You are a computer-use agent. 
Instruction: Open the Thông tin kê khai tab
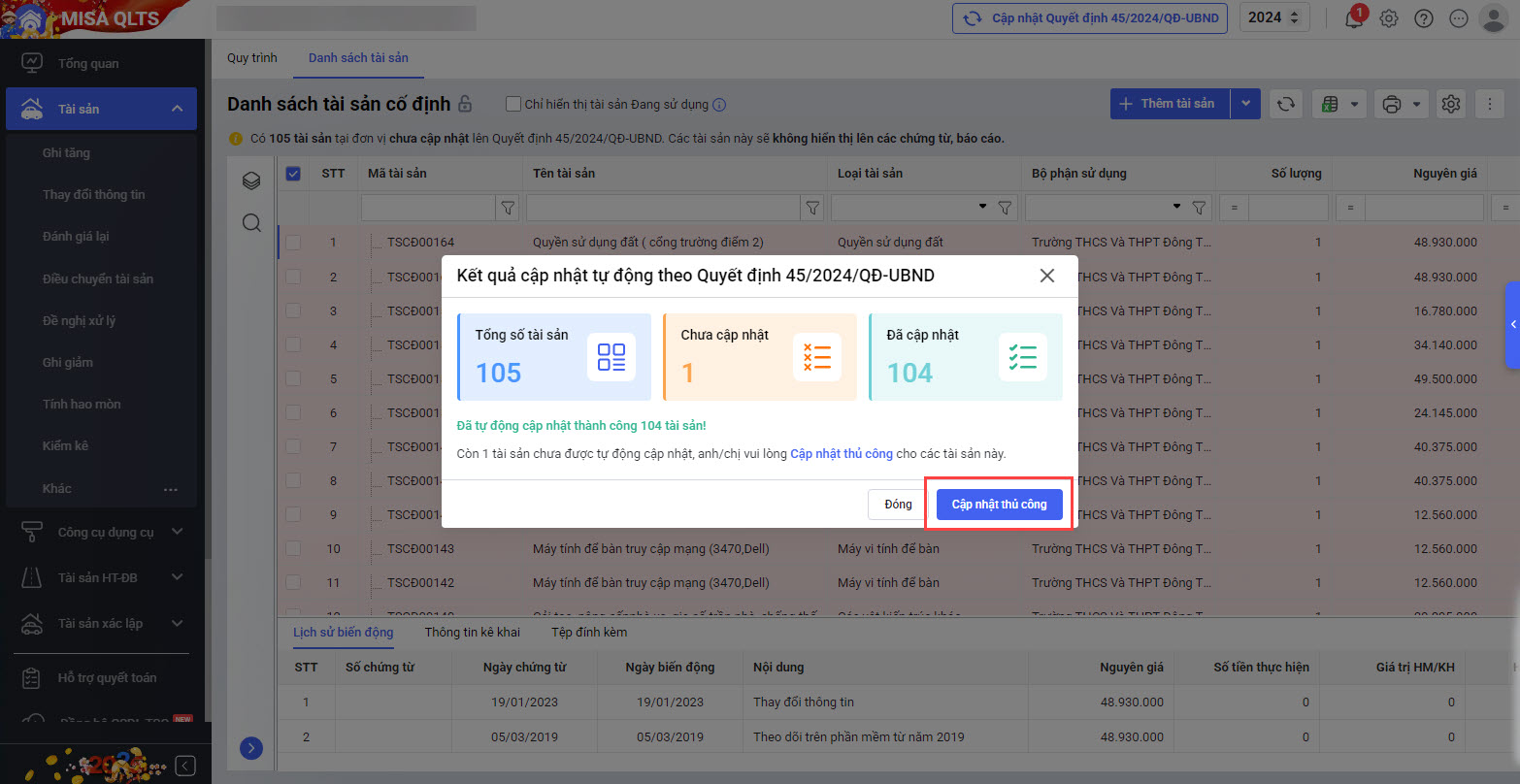tap(473, 633)
